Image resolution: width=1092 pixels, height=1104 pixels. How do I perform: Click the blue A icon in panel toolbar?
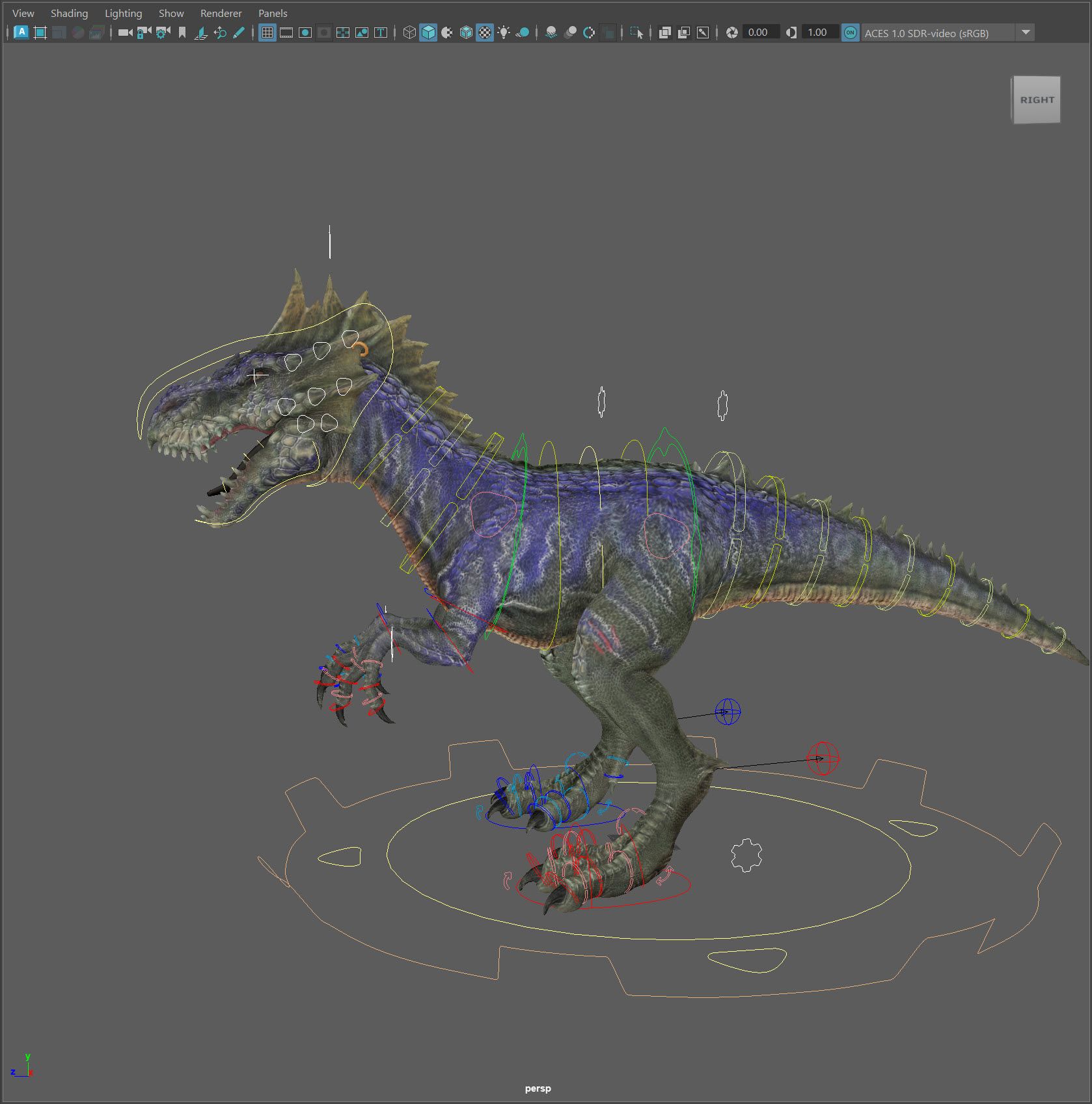click(x=21, y=33)
